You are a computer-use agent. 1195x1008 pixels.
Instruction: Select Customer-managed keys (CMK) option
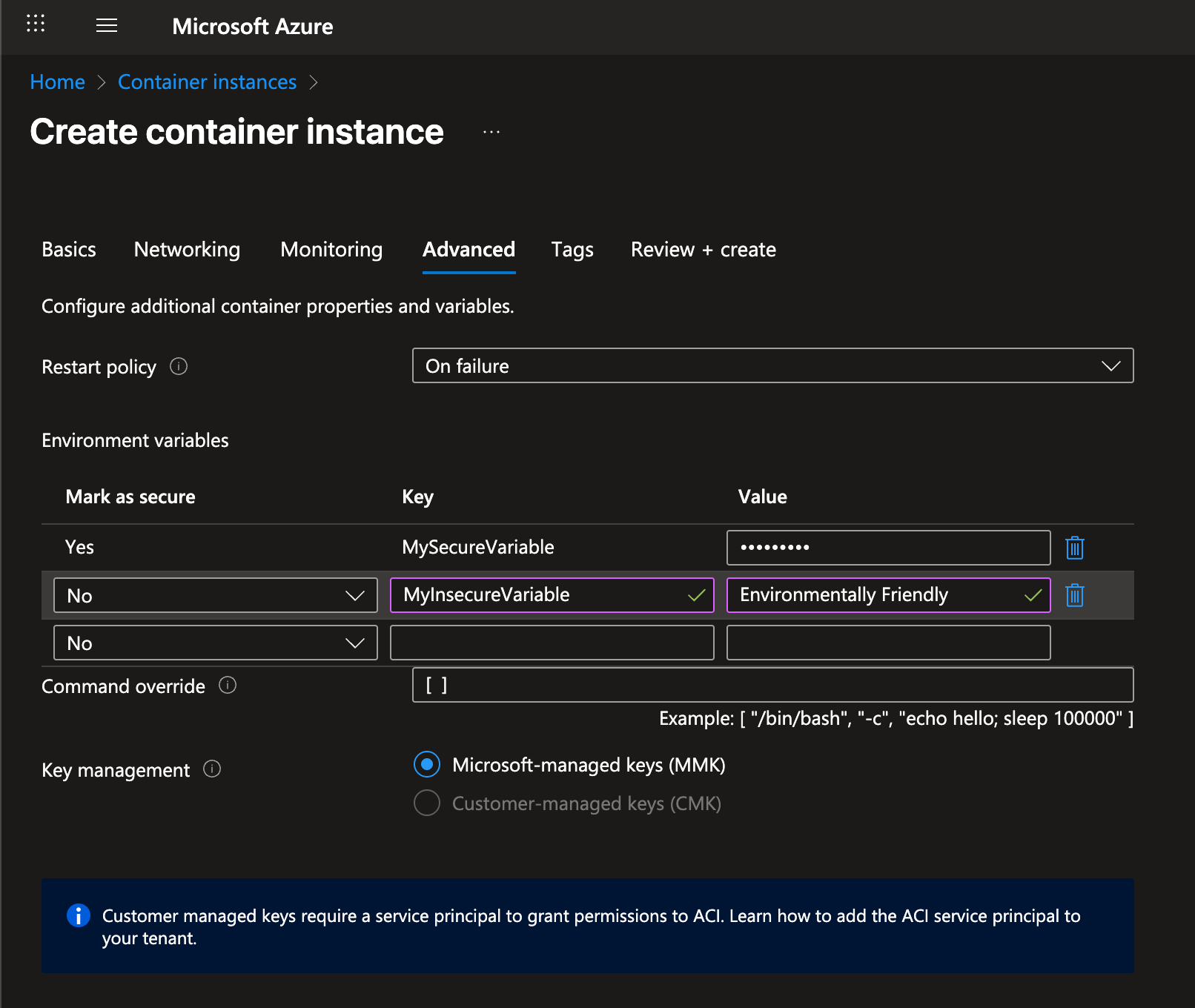[427, 803]
